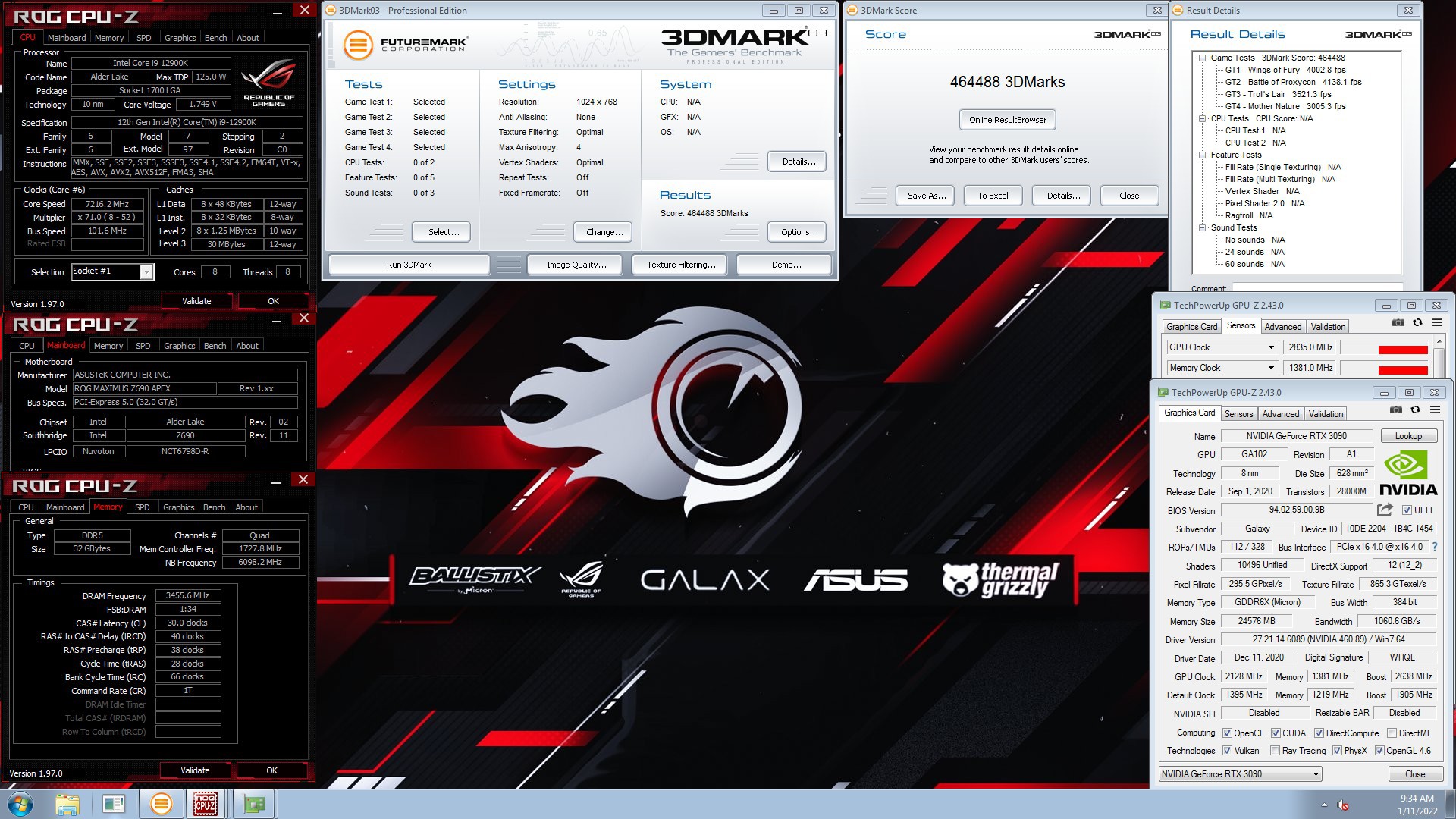Click the Run 3DMark button
Screen dimensions: 1456x819
point(409,265)
